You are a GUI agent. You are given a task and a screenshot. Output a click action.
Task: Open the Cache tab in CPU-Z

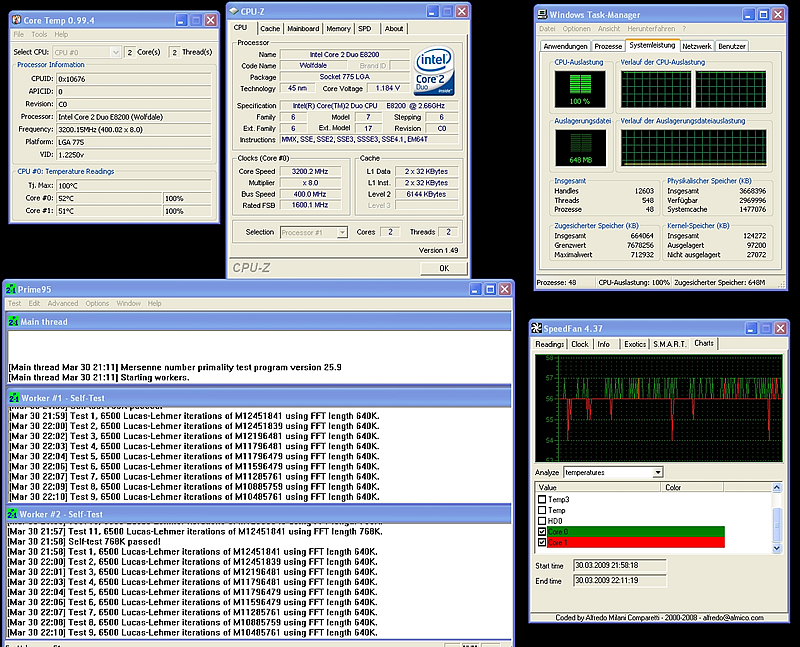click(x=270, y=29)
